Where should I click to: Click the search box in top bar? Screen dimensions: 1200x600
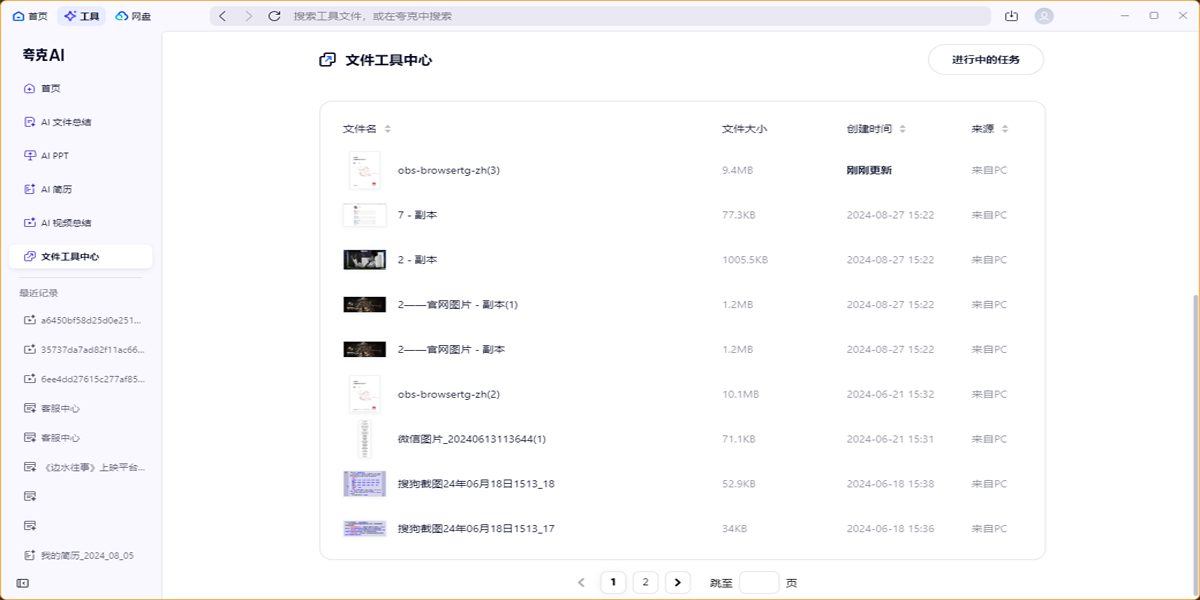point(600,16)
